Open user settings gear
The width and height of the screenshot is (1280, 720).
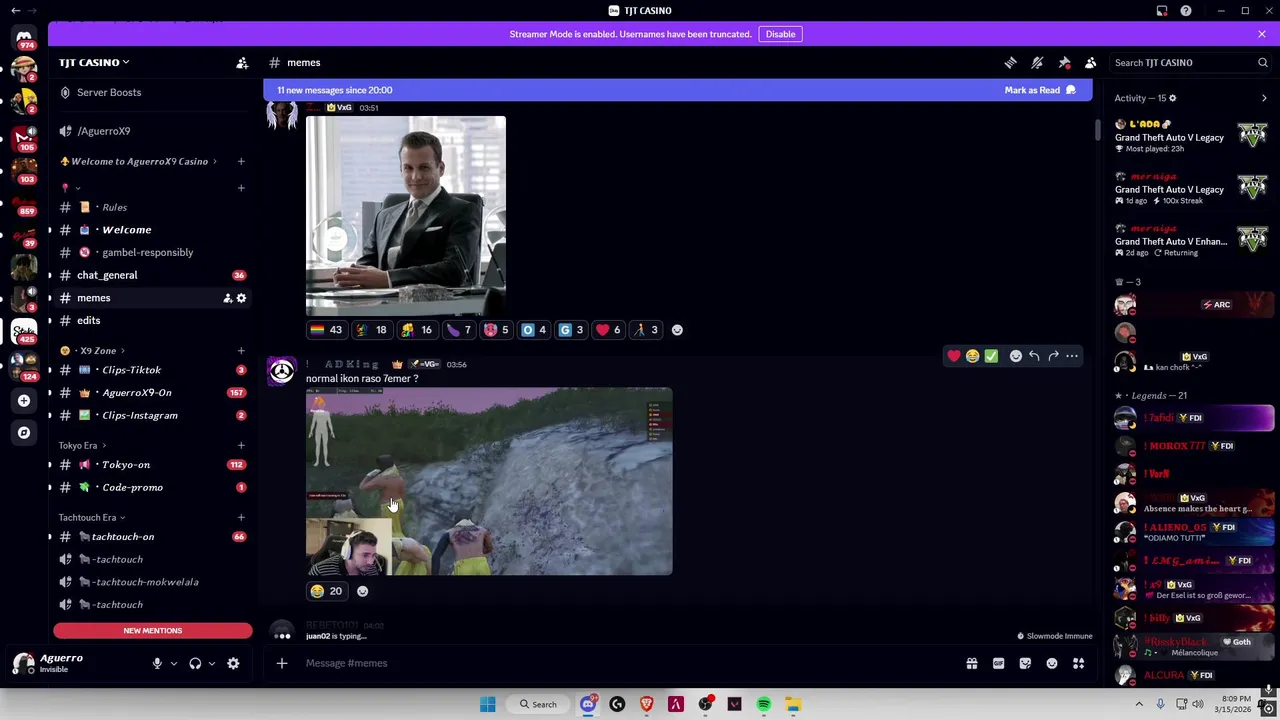point(233,663)
